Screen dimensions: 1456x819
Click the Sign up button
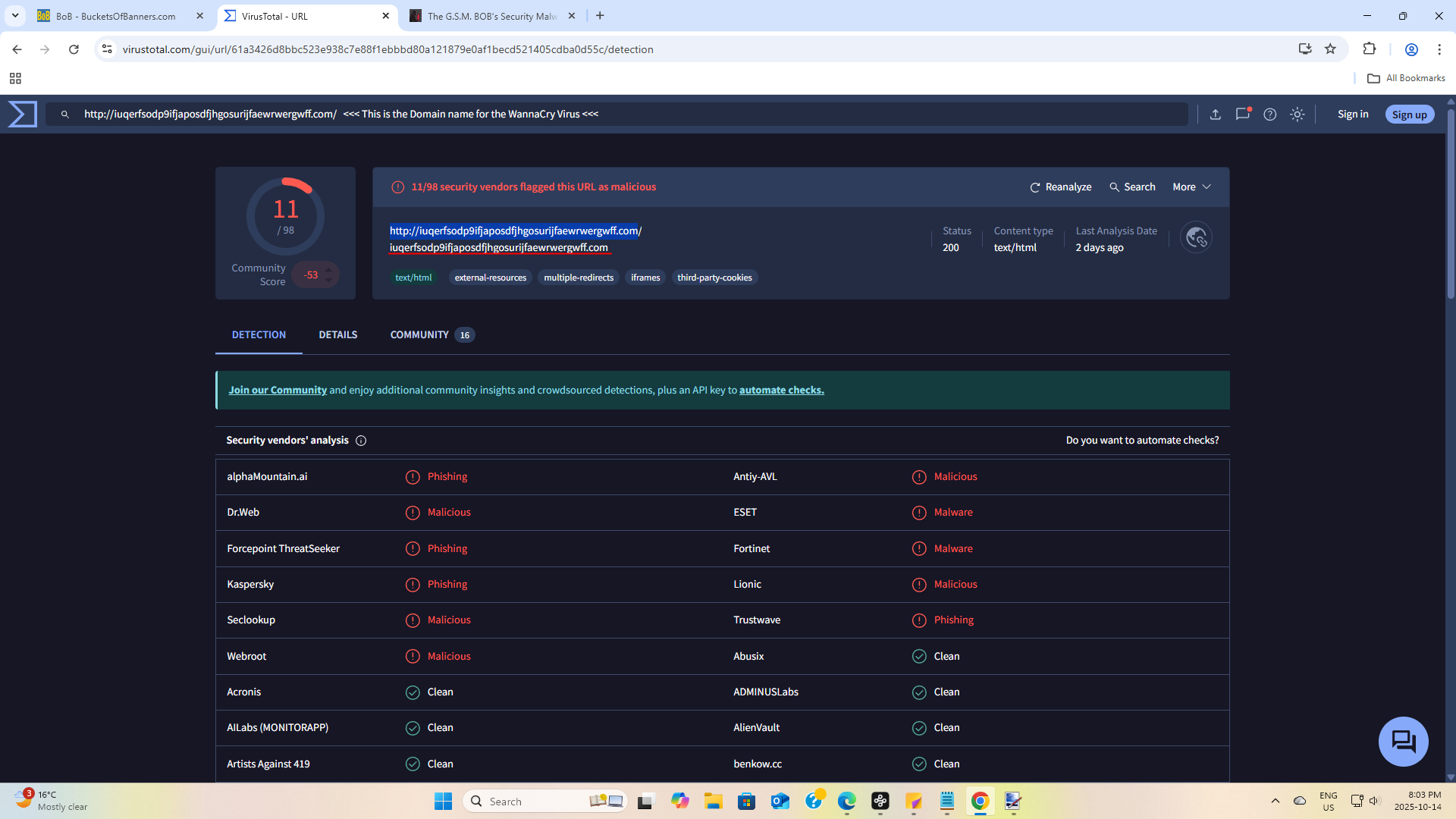click(1410, 115)
